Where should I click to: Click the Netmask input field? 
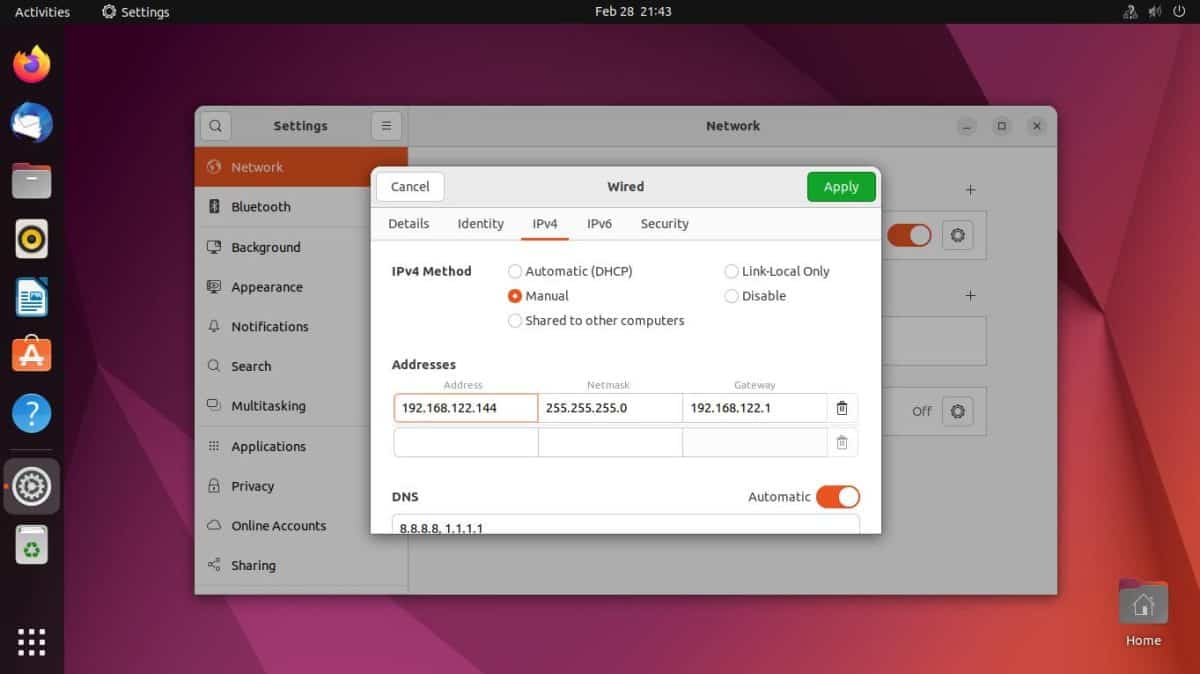tap(610, 407)
